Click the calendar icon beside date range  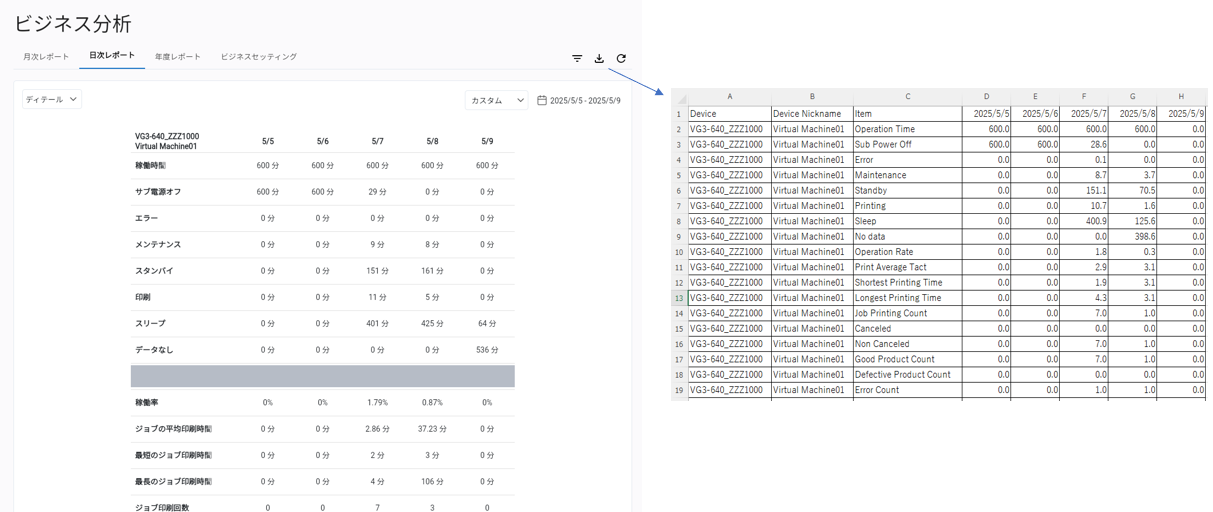point(542,100)
